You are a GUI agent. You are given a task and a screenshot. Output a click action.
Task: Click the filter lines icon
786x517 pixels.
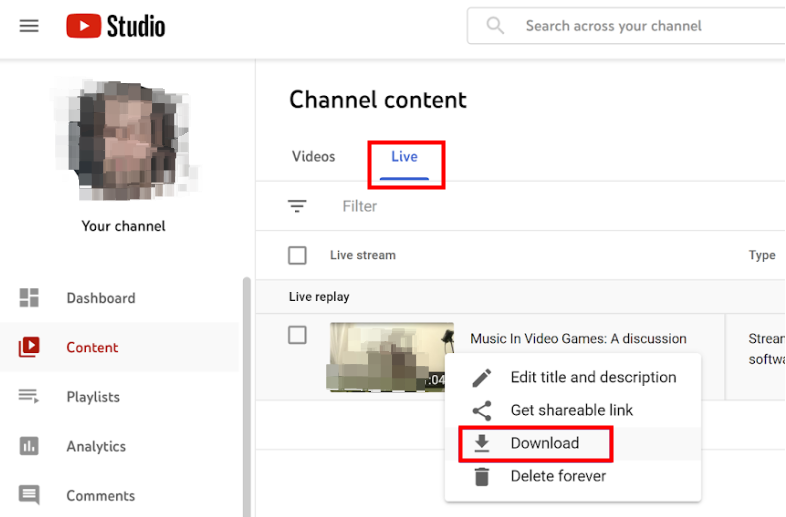(x=297, y=206)
